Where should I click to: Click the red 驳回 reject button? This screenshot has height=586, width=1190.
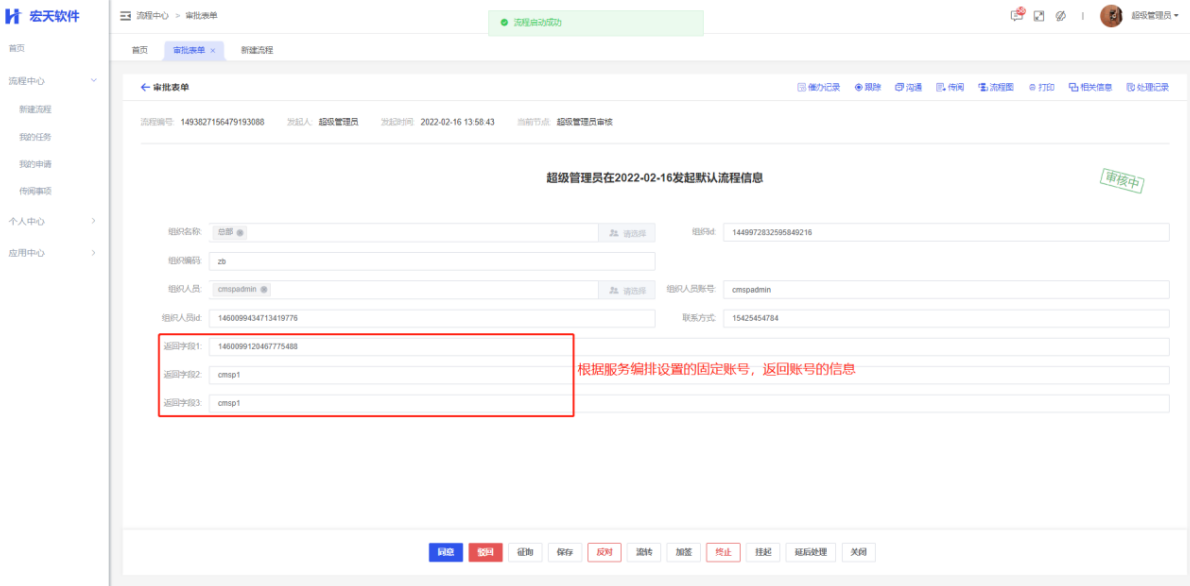[x=485, y=553]
